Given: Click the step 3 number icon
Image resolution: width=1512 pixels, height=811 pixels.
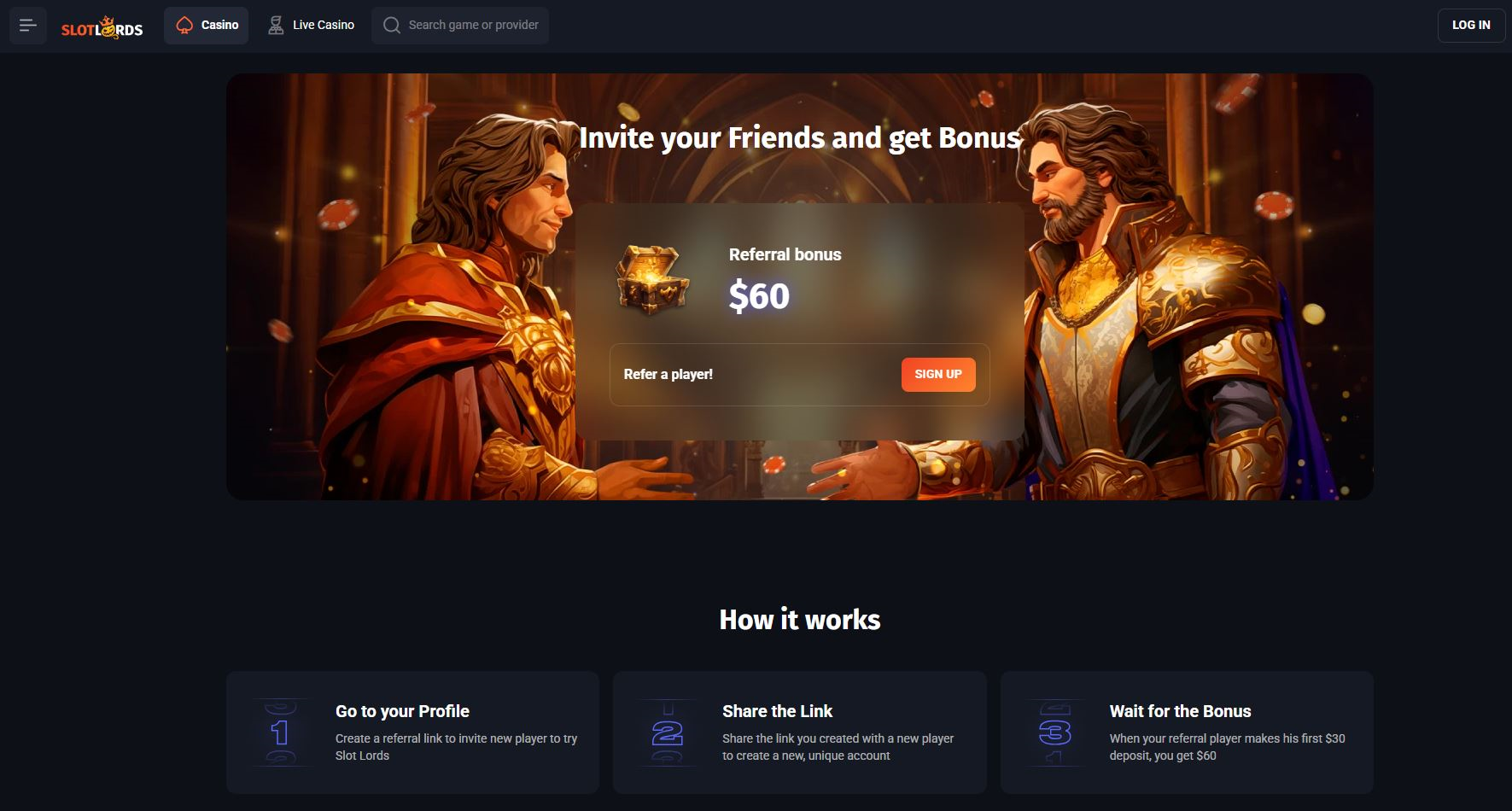Looking at the screenshot, I should point(1054,732).
